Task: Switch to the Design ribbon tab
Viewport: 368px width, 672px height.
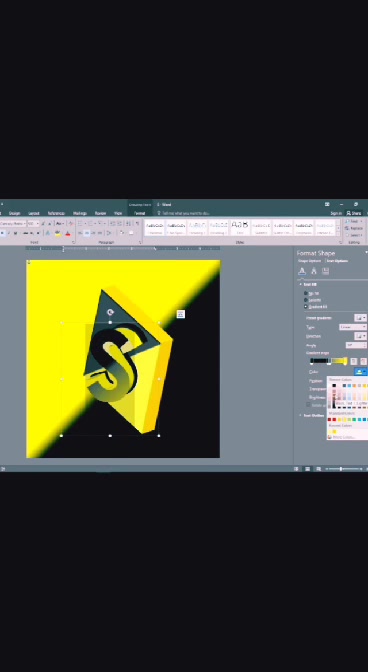Action: [x=14, y=213]
